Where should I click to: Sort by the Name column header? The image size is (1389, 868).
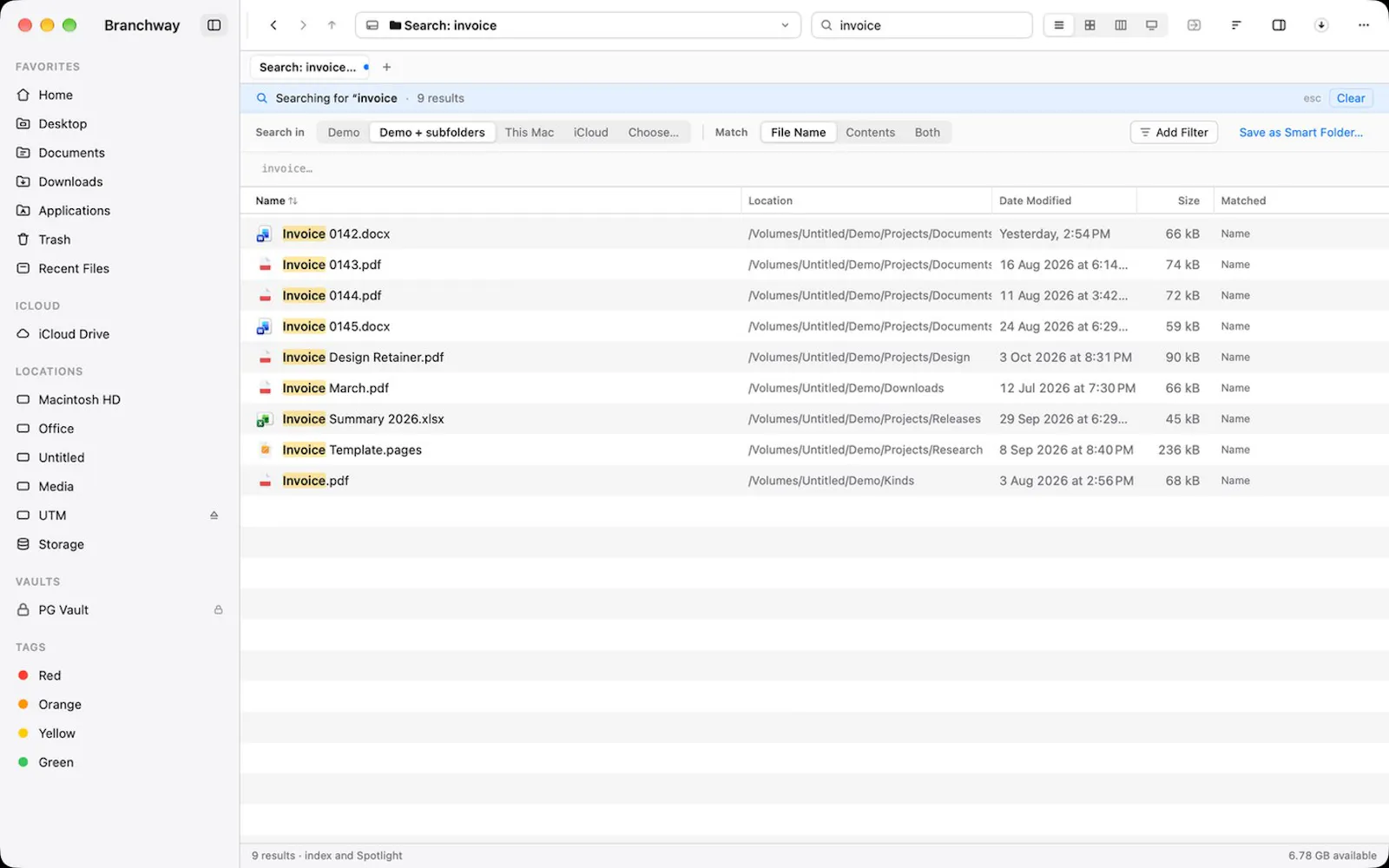(490, 201)
